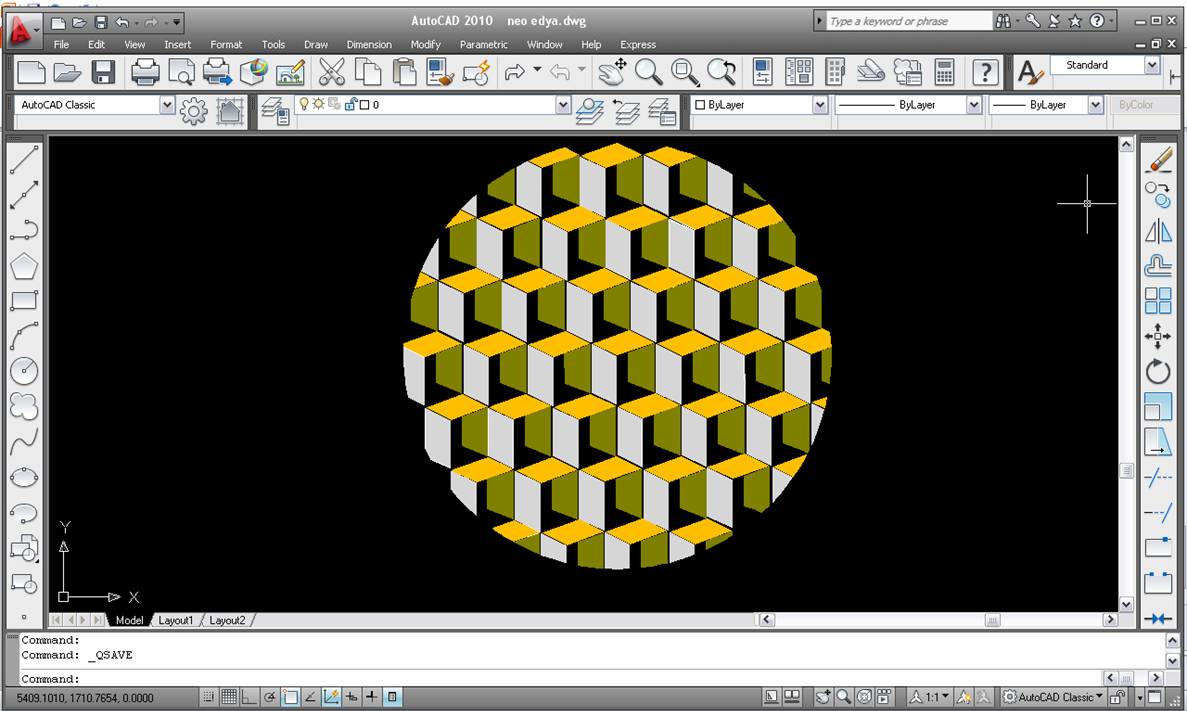Viewport: 1187px width, 711px height.
Task: Select the Move modify tool
Action: [x=1157, y=335]
